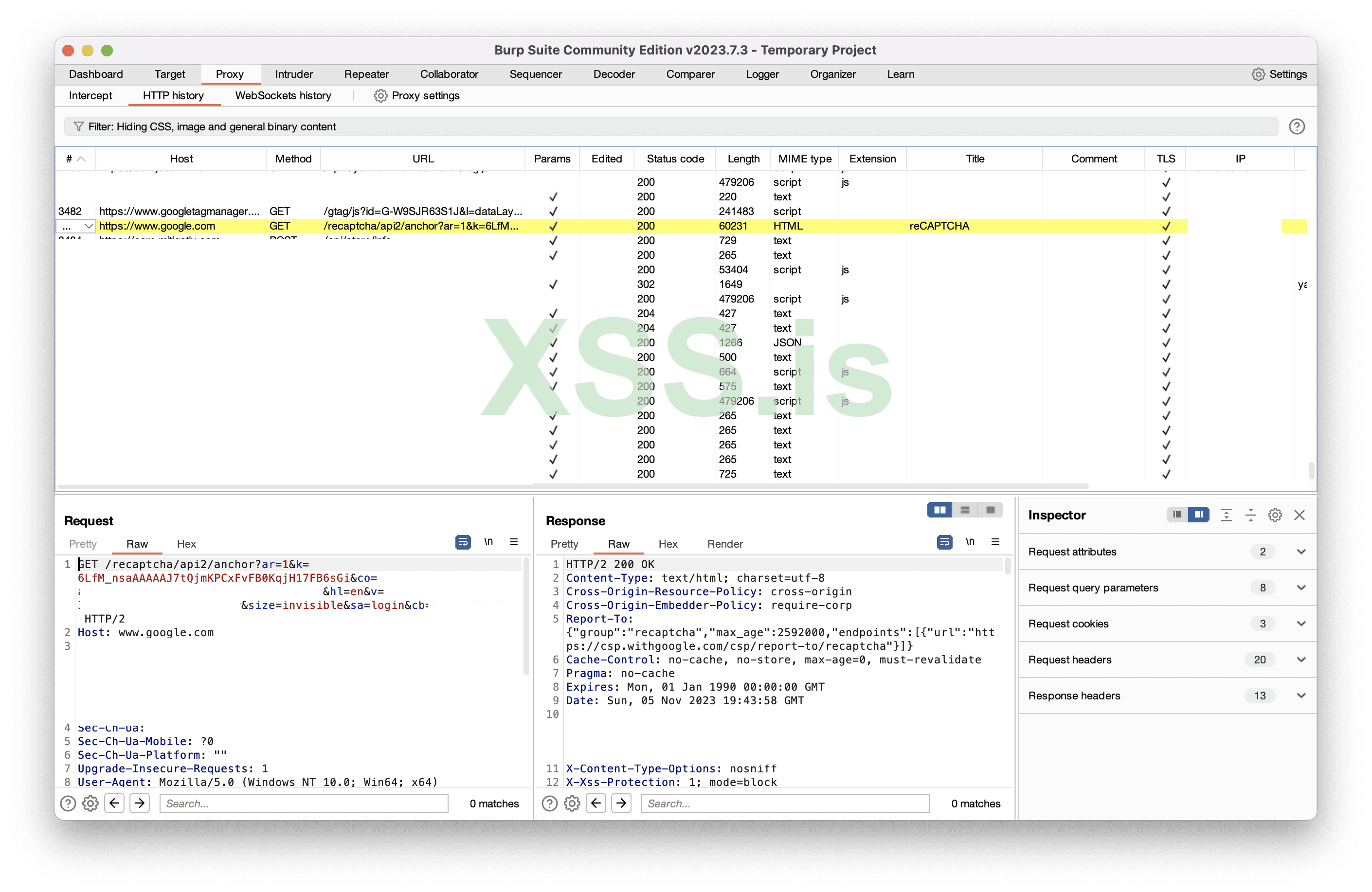Click Inspector expand all sections icon
Image resolution: width=1372 pixels, height=892 pixels.
click(x=1226, y=515)
